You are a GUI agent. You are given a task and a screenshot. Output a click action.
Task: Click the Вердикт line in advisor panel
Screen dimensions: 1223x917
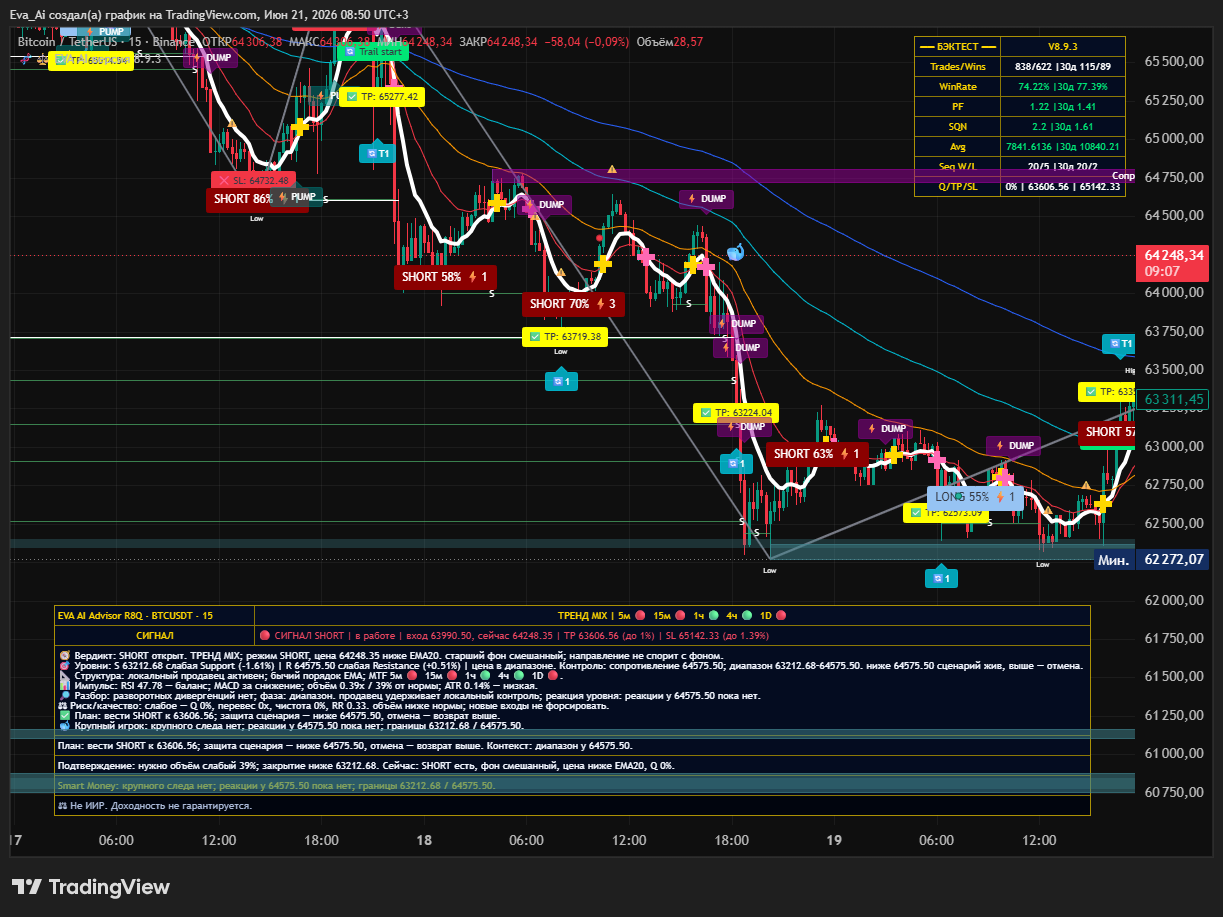[x=393, y=654]
